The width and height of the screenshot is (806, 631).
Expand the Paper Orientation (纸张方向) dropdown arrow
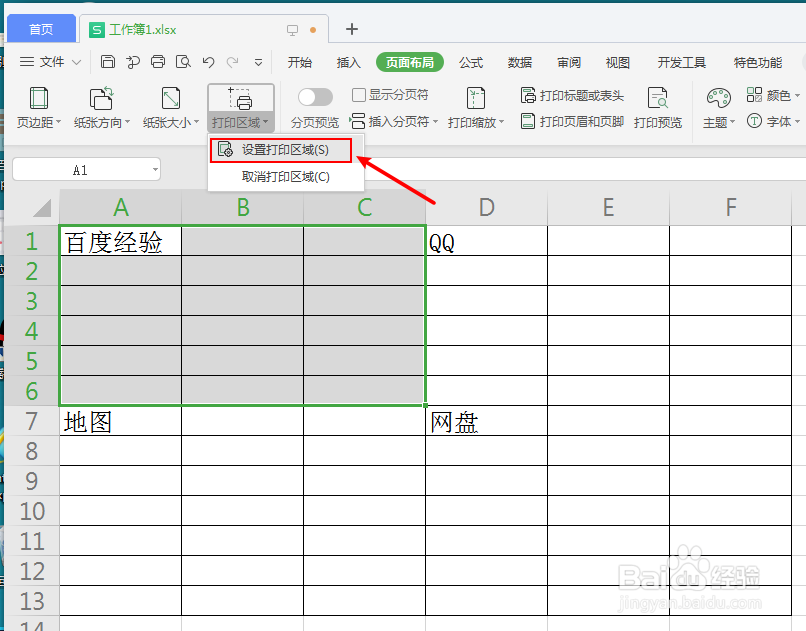click(127, 122)
